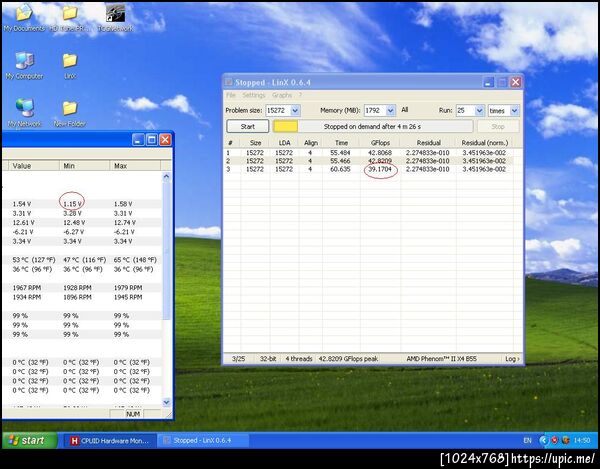Screen dimensions: 600x469
Task: Click the Start button in LinX
Action: tap(248, 126)
